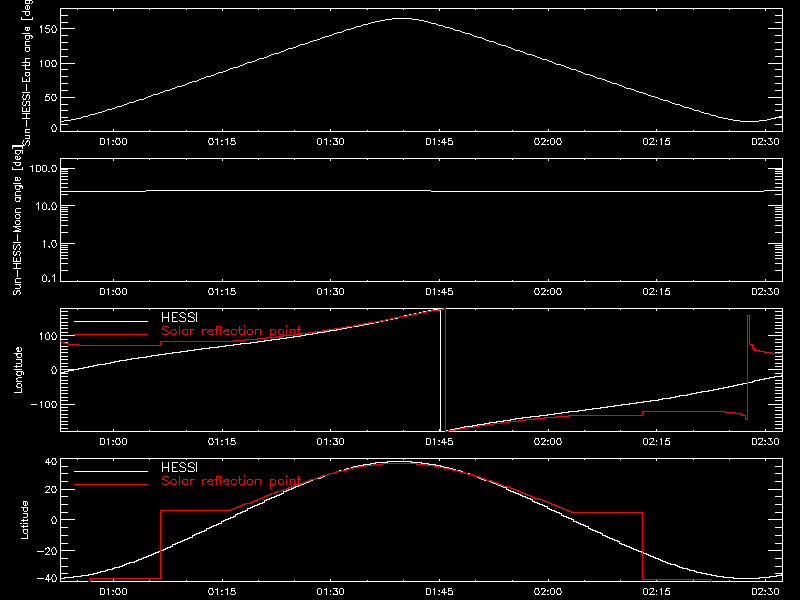Select the 0.1 tick on Moon angle axis
Viewport: 800px width, 600px height.
point(49,279)
